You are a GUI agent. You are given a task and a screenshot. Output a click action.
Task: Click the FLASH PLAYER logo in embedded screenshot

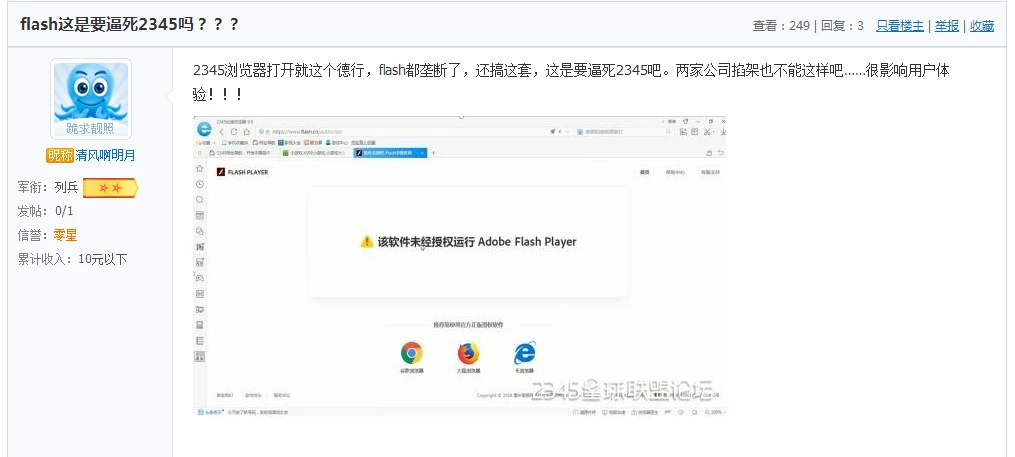coord(242,172)
